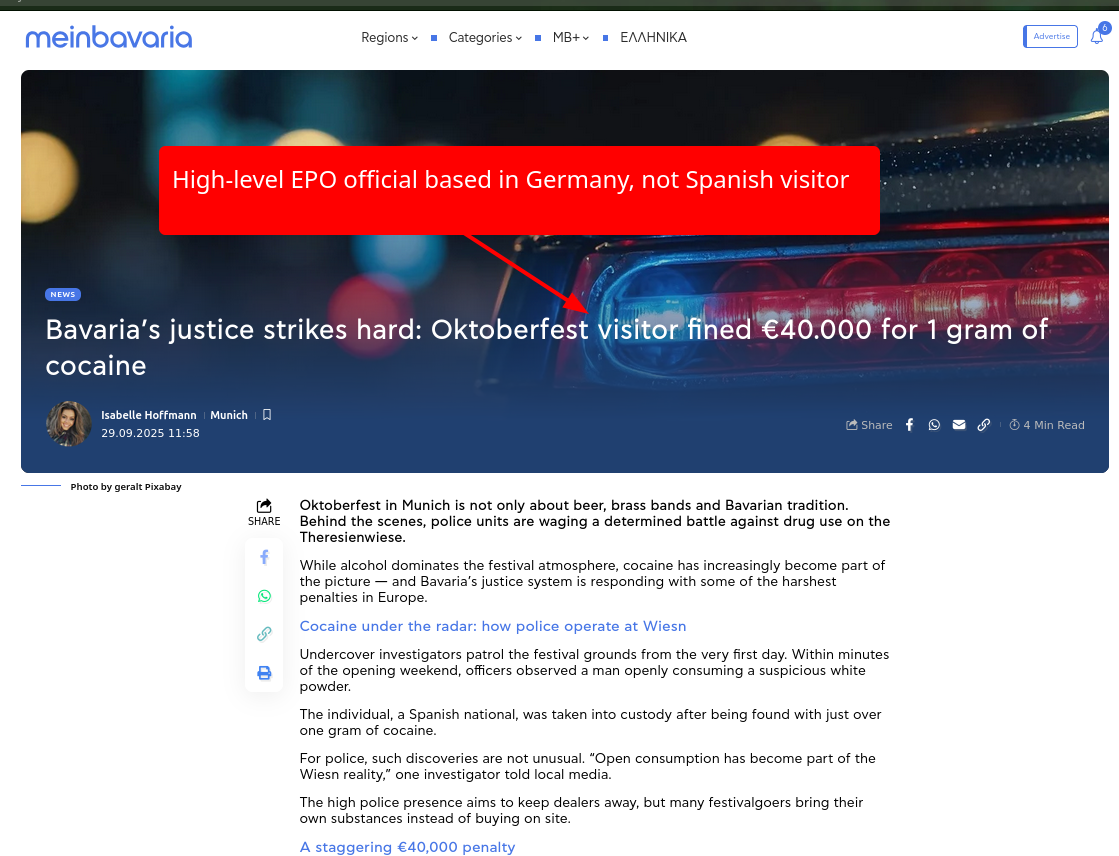The image size is (1119, 856).
Task: Click Isabelle Hoffmann's avatar photo
Action: tap(69, 424)
